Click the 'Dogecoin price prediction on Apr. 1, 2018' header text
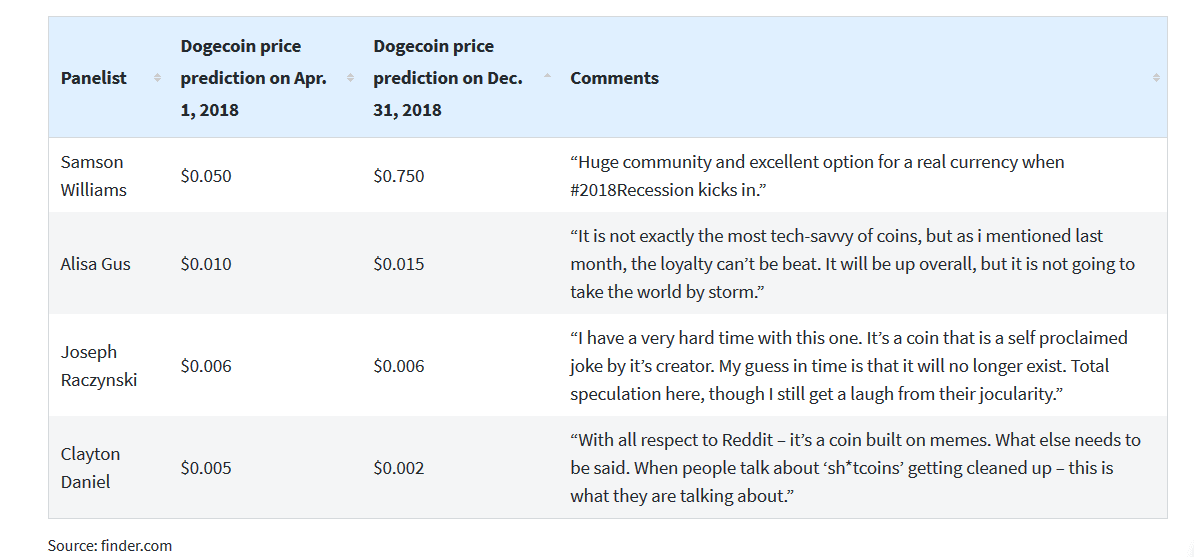Viewport: 1194px width, 557px height. (x=253, y=78)
